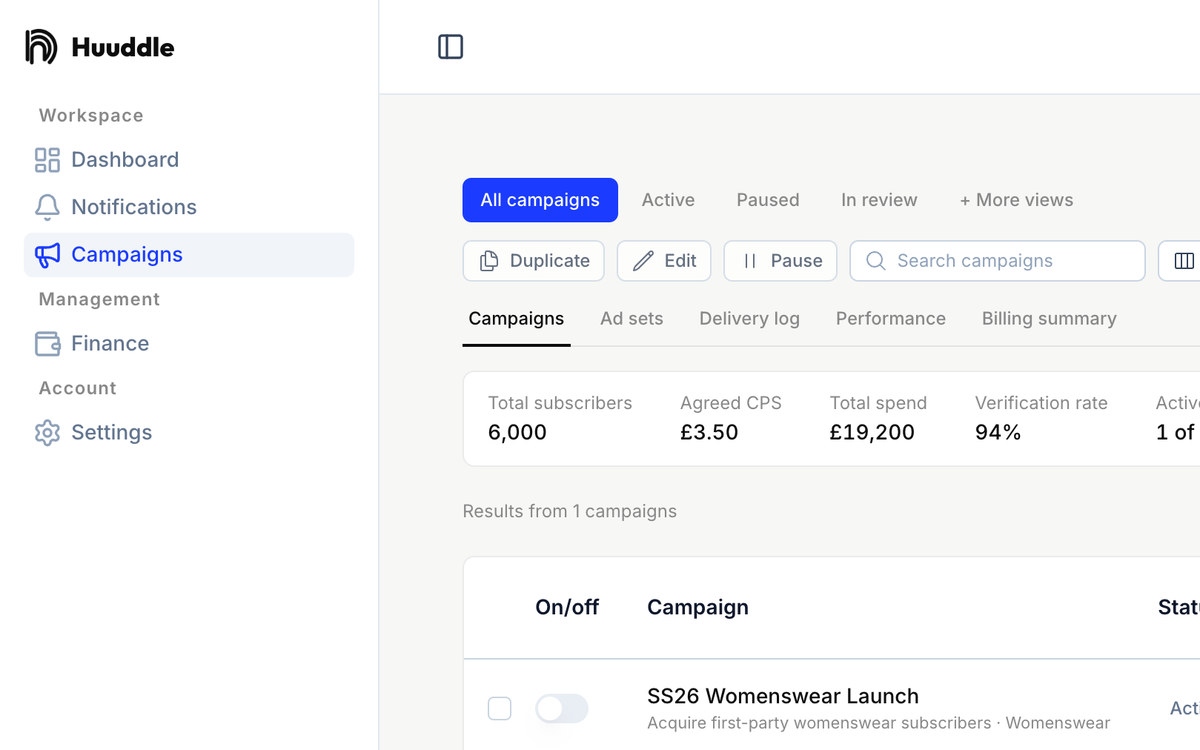Viewport: 1200px width, 750px height.
Task: Click the Edit button label
Action: click(x=680, y=261)
